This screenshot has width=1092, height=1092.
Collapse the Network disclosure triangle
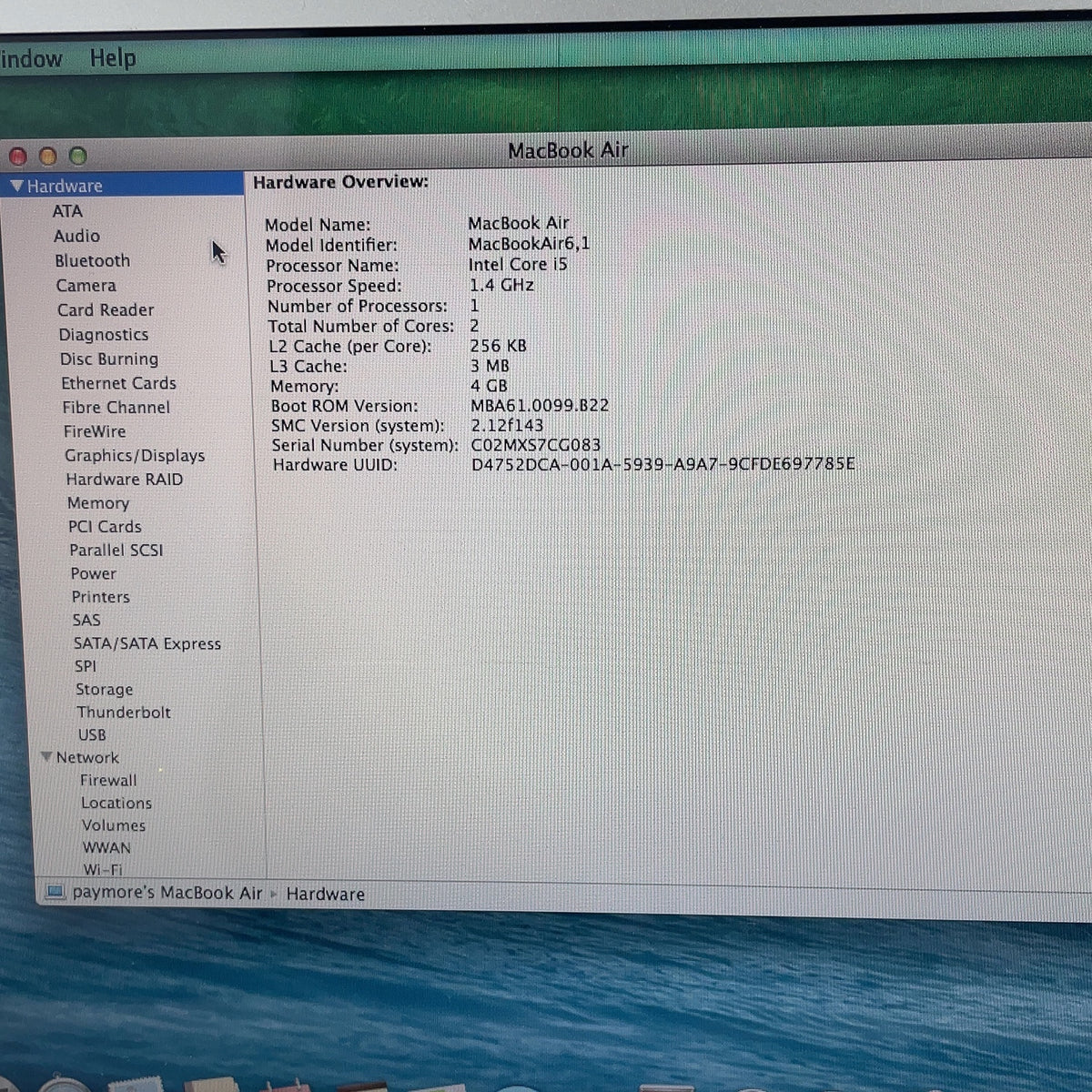(x=46, y=757)
